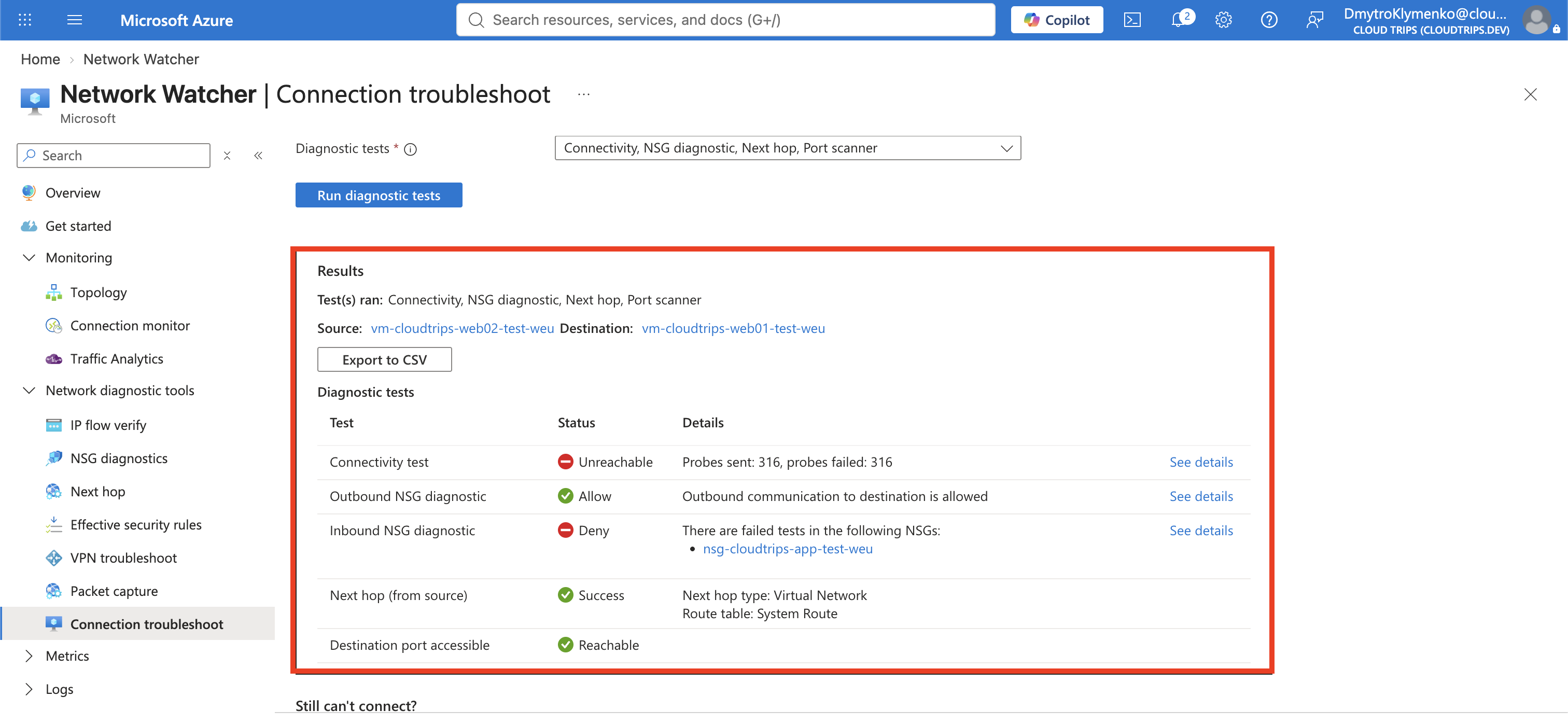Click the Success status of Next hop

pyautogui.click(x=591, y=595)
